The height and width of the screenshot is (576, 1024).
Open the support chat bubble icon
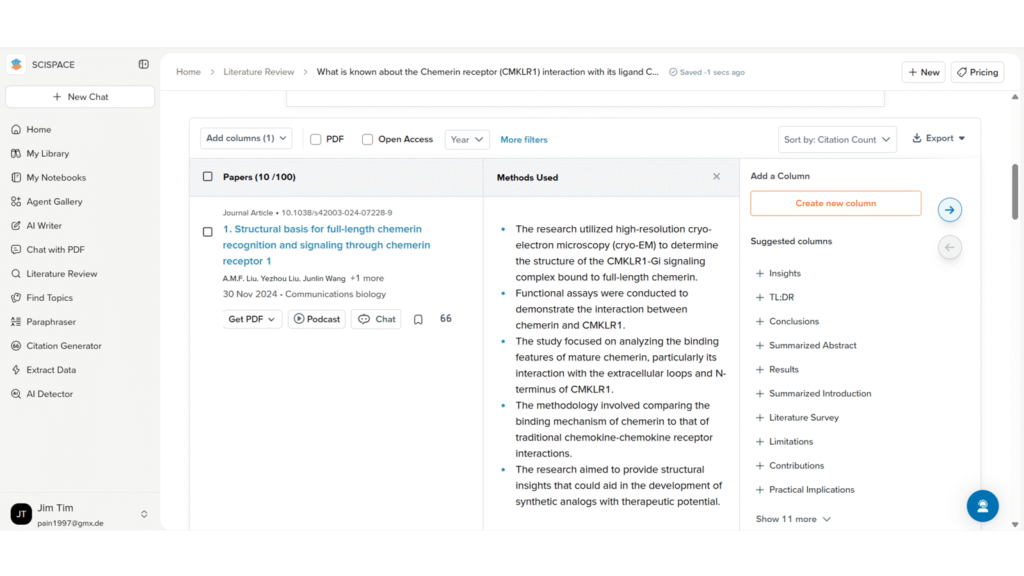pyautogui.click(x=982, y=505)
